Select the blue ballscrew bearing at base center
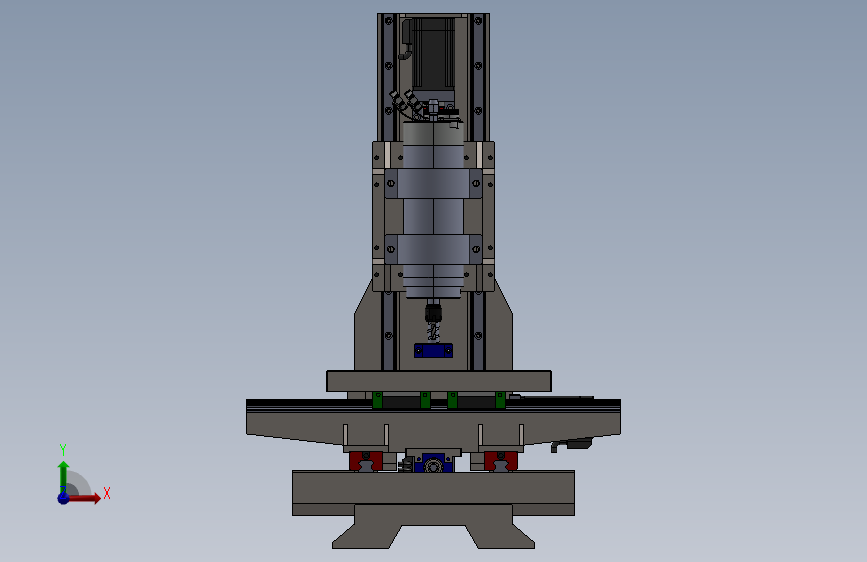Screen dimensions: 867x562 [x=433, y=464]
